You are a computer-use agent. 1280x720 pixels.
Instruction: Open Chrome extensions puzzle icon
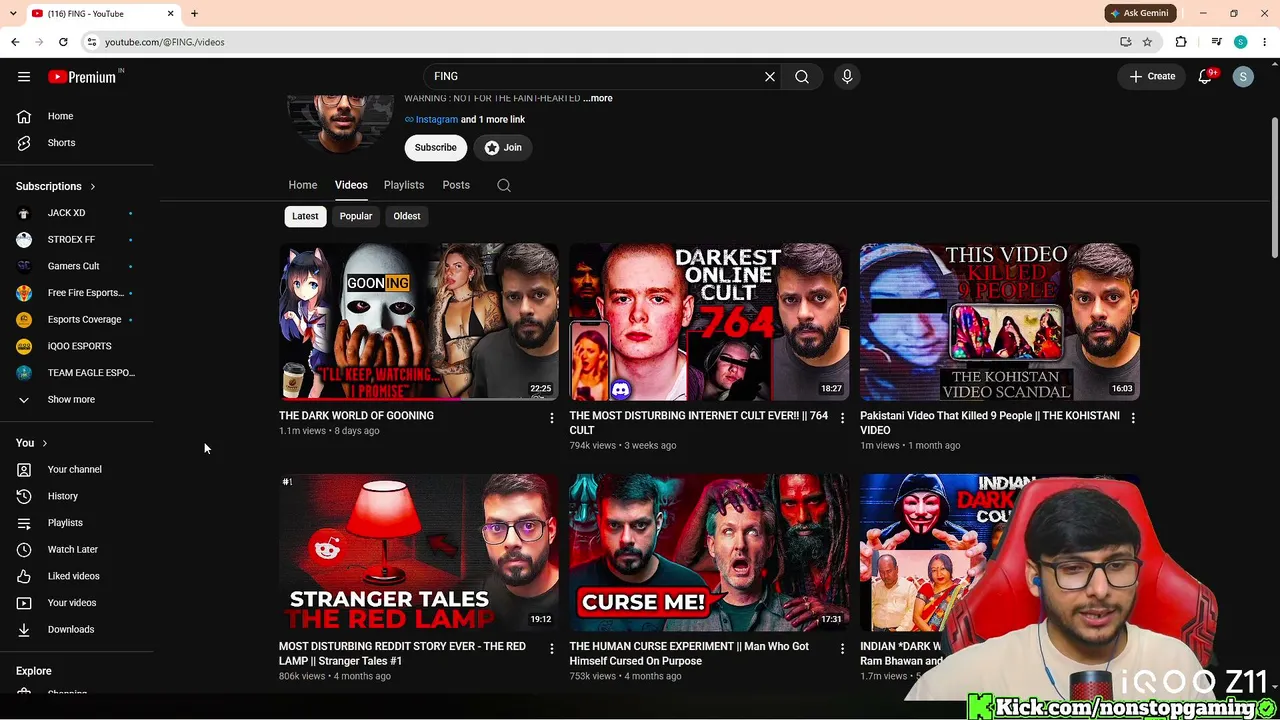tap(1181, 42)
